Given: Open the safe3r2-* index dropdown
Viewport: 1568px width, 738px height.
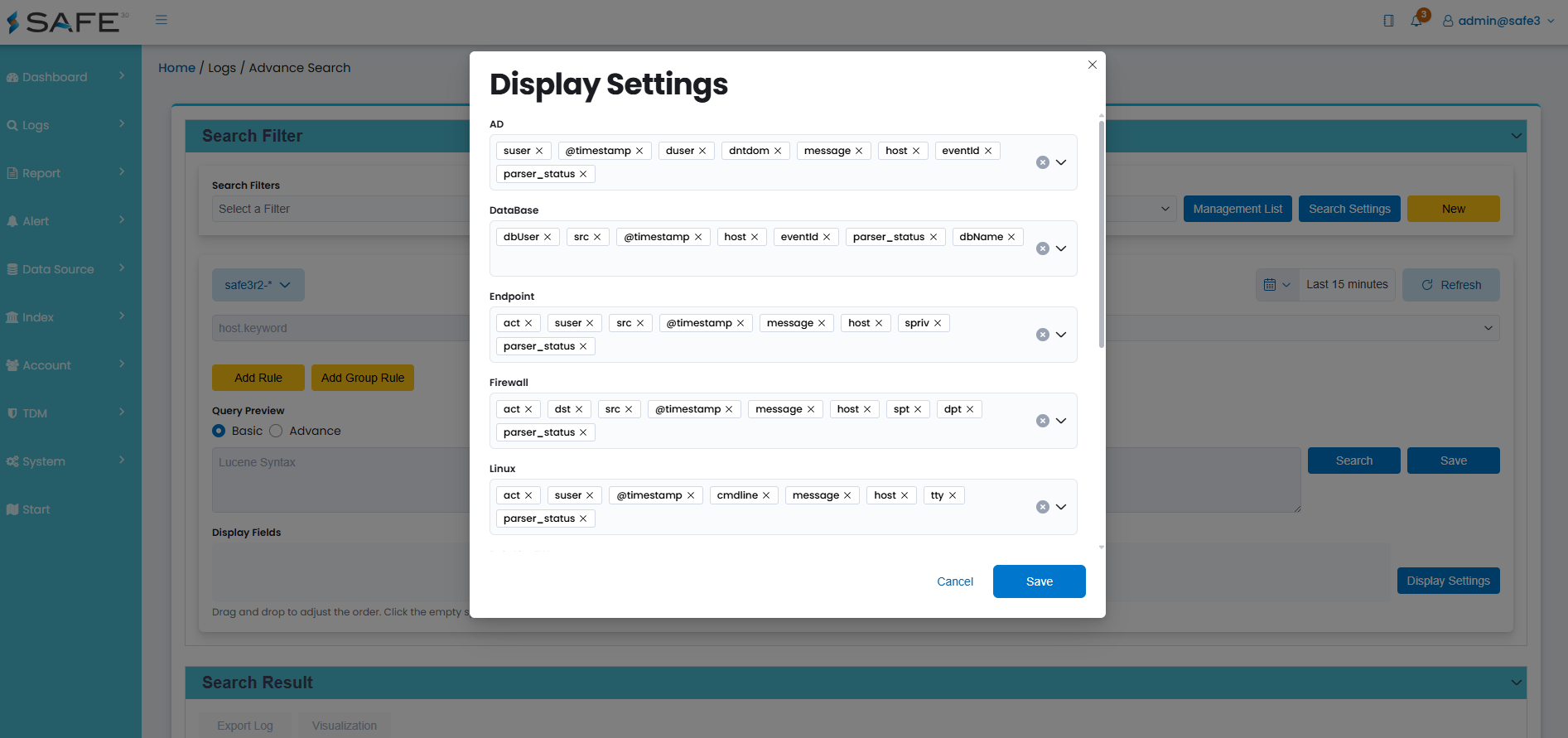Looking at the screenshot, I should click(x=258, y=285).
